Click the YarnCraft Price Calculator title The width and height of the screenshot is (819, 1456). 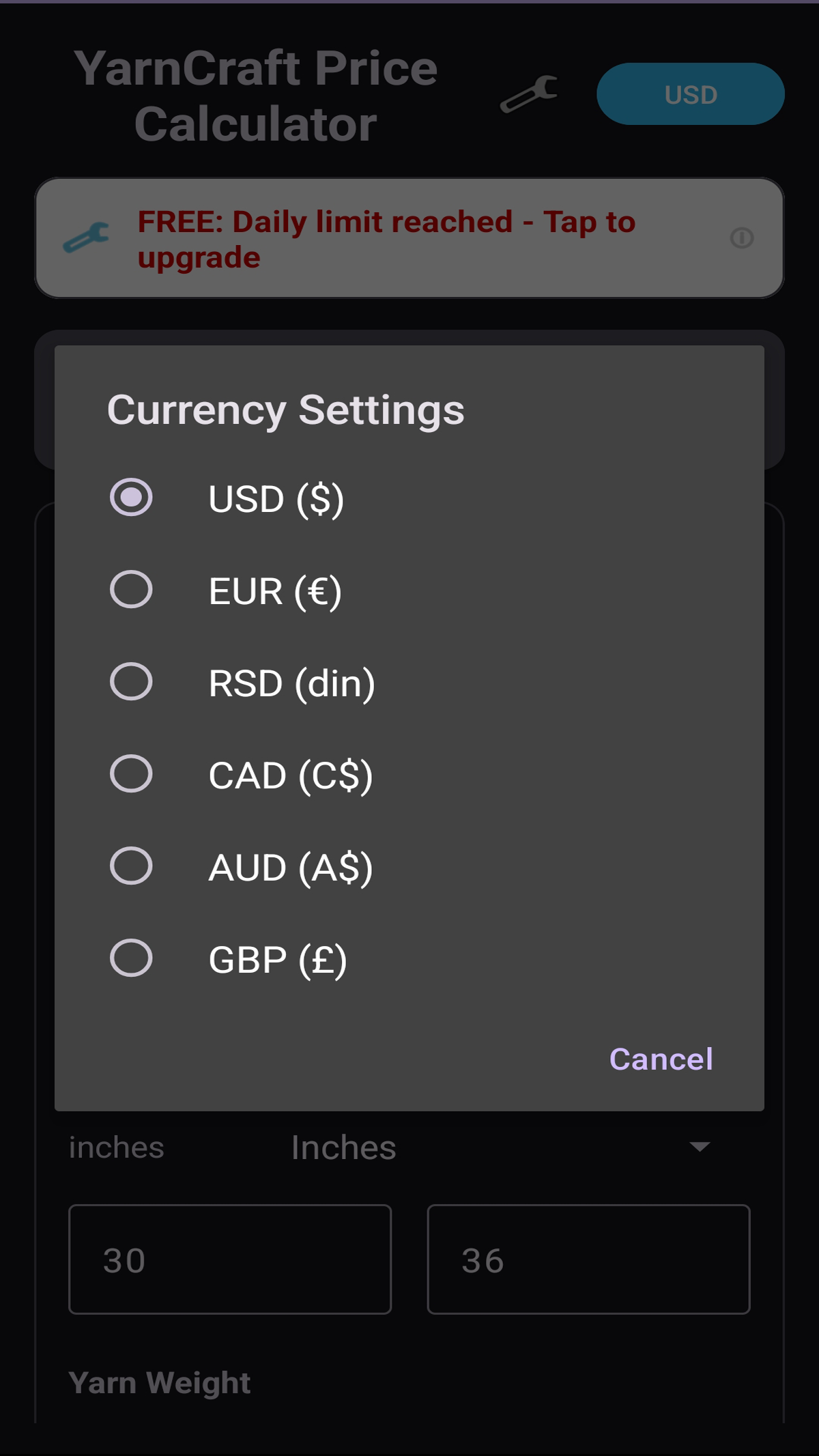[x=256, y=96]
